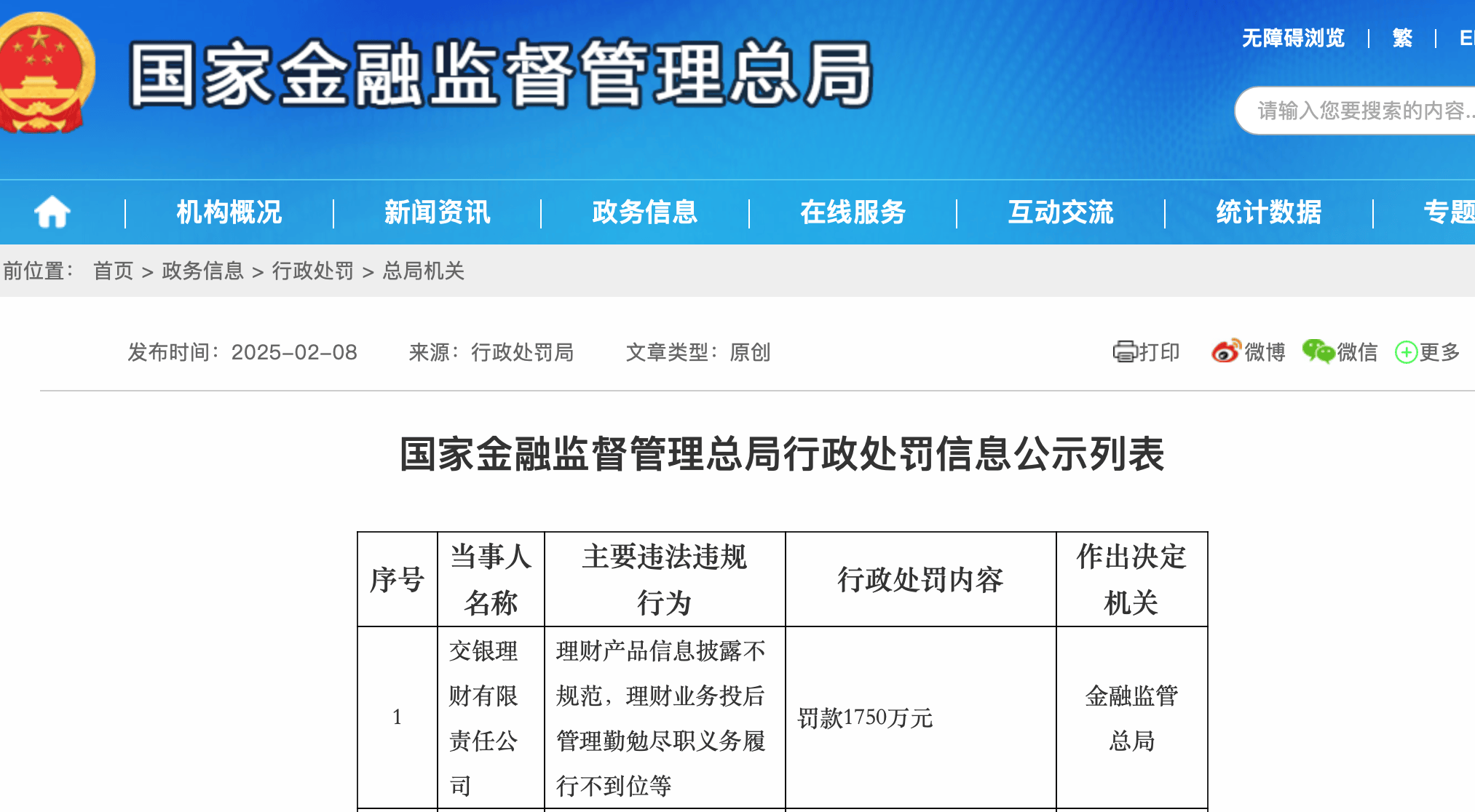Image resolution: width=1475 pixels, height=812 pixels.
Task: Click 总局机关 in breadcrumb
Action: (424, 271)
